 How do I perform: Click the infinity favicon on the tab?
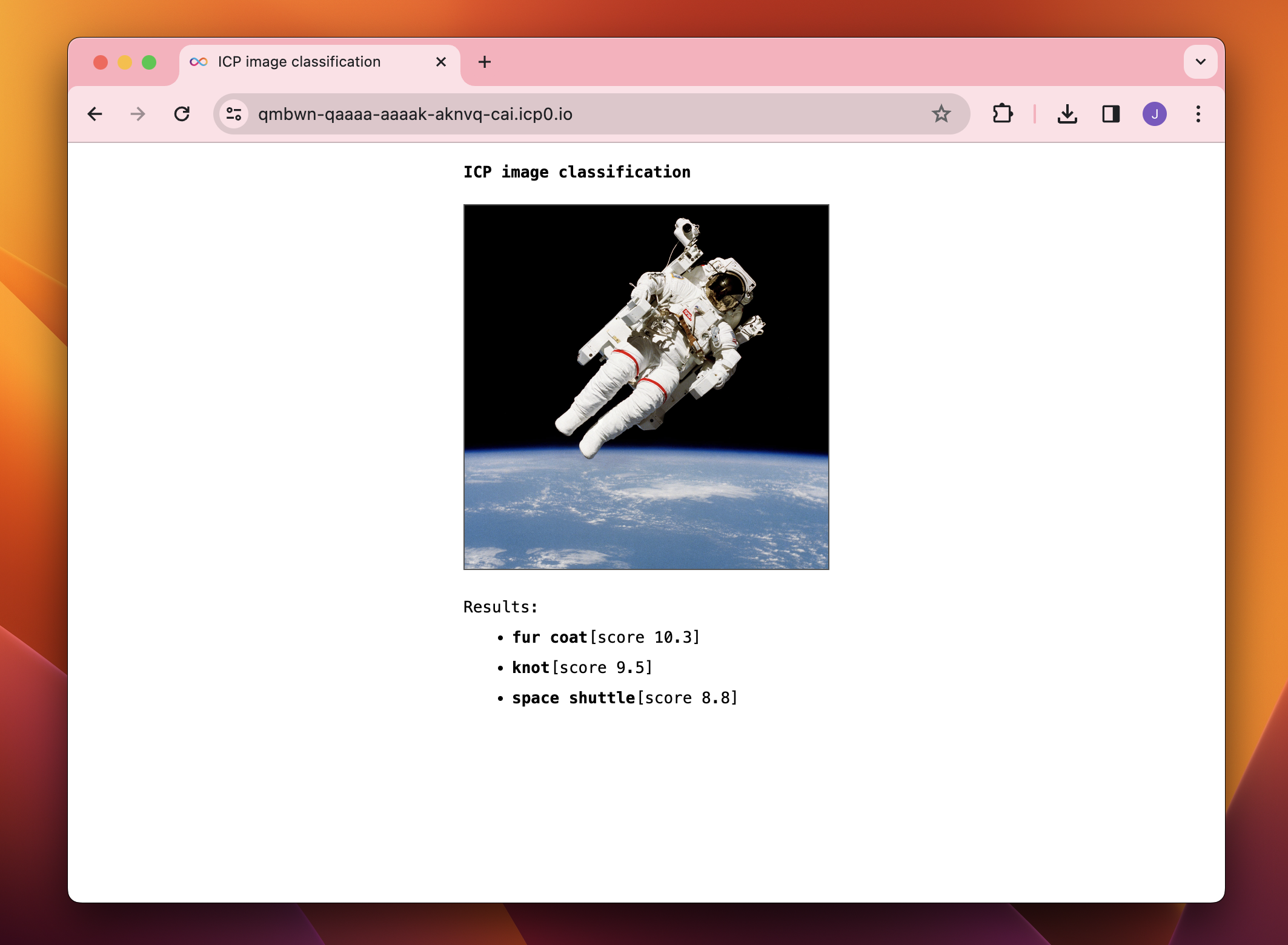[199, 62]
